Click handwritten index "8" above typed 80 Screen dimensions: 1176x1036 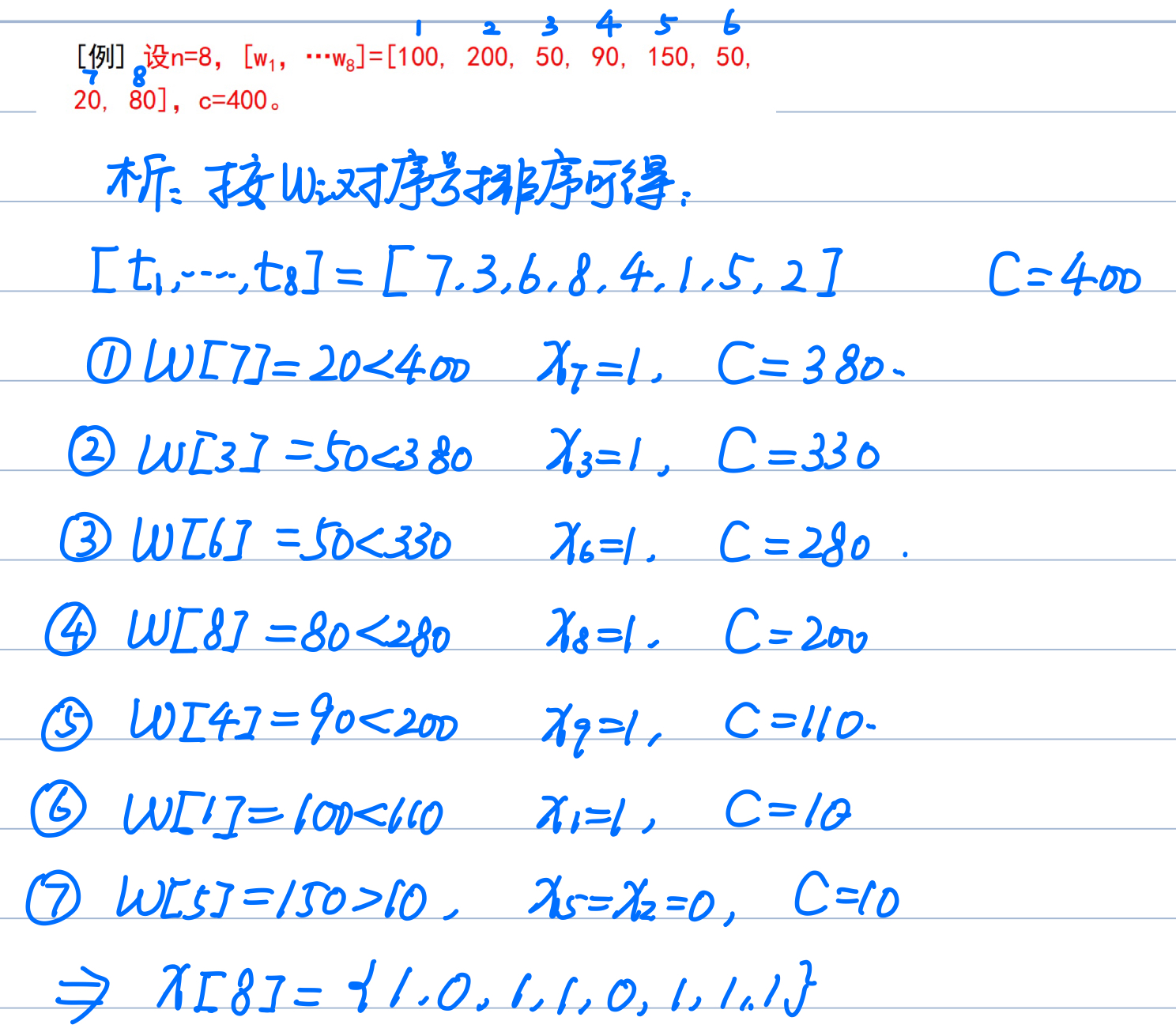pyautogui.click(x=139, y=76)
